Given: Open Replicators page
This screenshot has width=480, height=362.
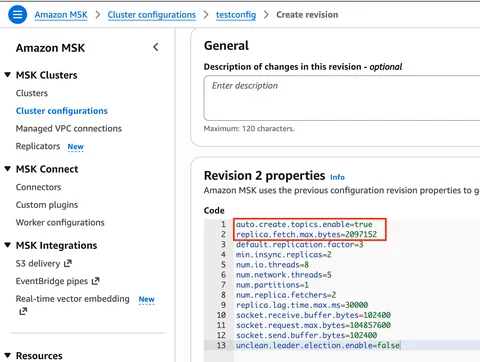Looking at the screenshot, I should (38, 146).
